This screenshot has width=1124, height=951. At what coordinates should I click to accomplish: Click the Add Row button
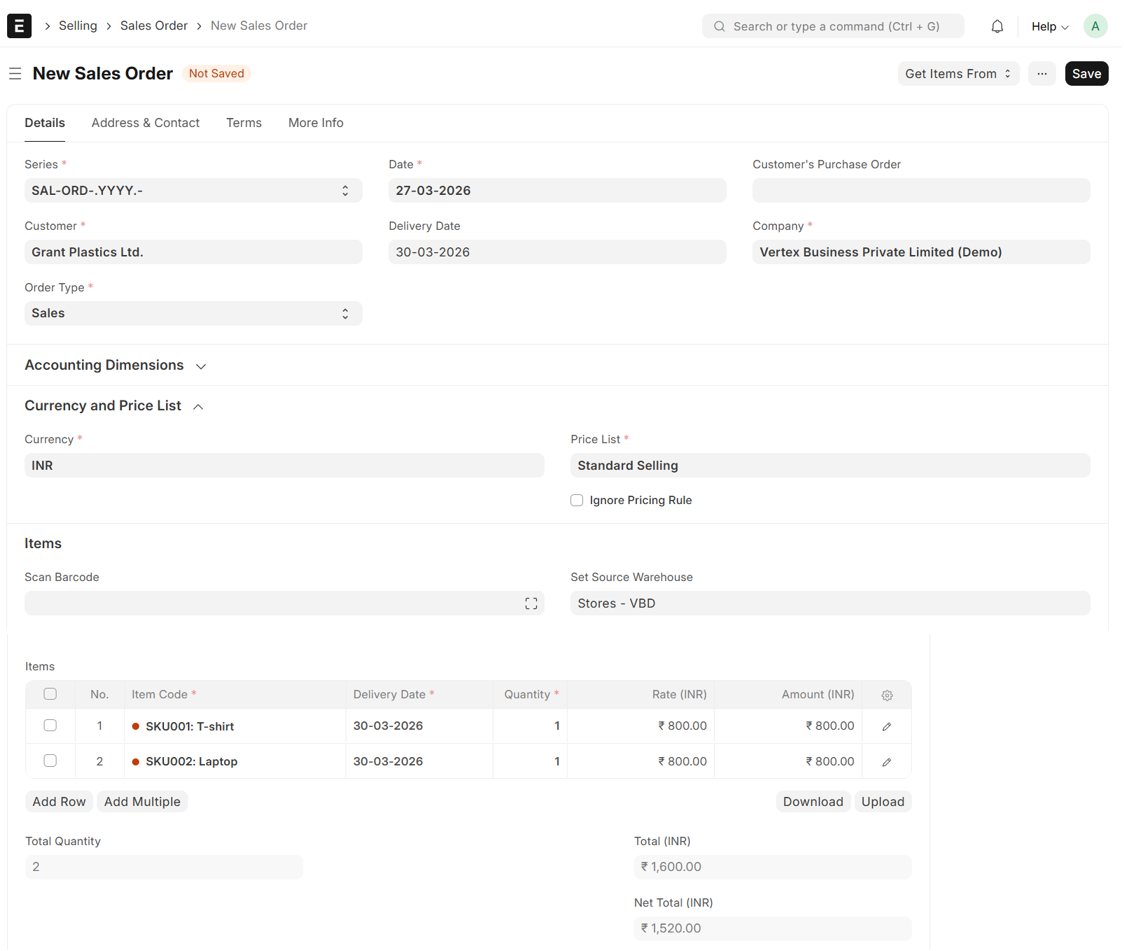[x=59, y=802]
